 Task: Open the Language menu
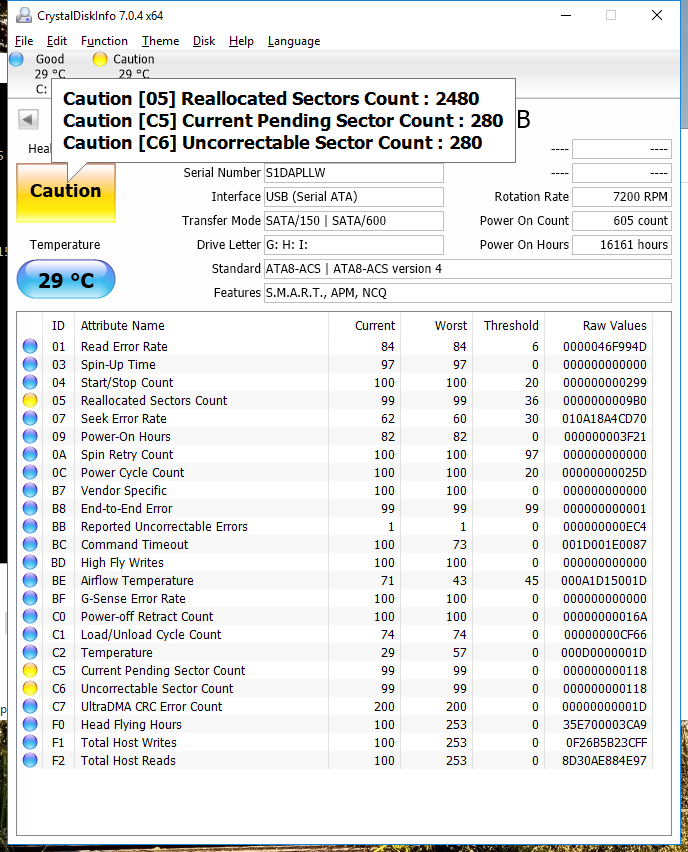coord(294,41)
